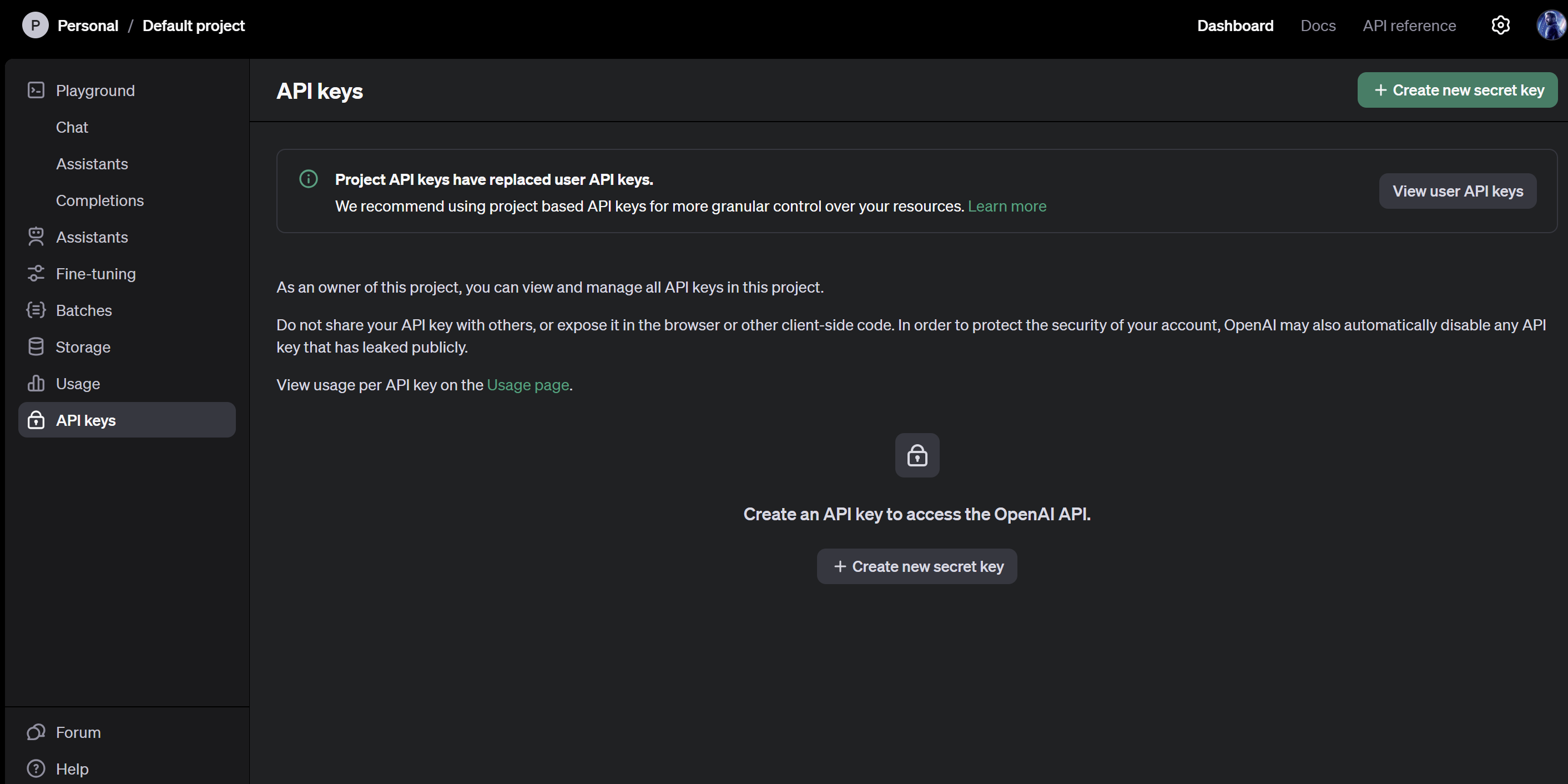Open the user profile avatar
This screenshot has width=1568, height=784.
pyautogui.click(x=1551, y=26)
